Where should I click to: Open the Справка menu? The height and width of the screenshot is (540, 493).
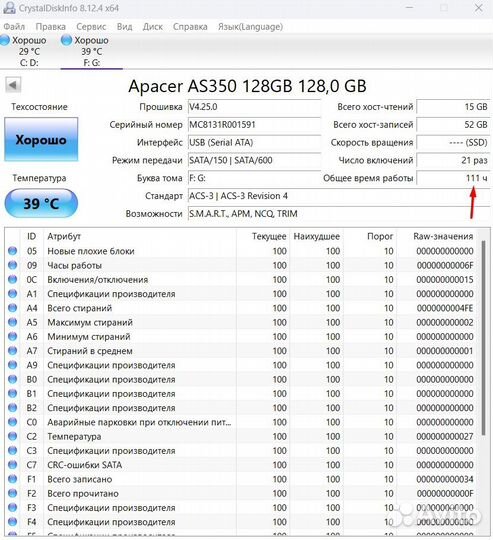(190, 27)
